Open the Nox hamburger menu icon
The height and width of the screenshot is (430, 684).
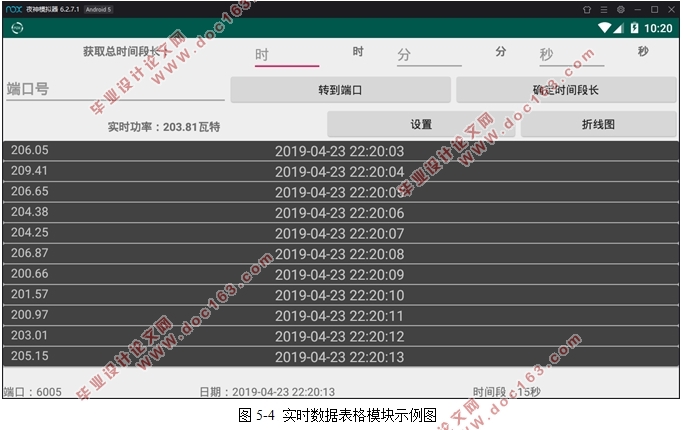point(604,10)
